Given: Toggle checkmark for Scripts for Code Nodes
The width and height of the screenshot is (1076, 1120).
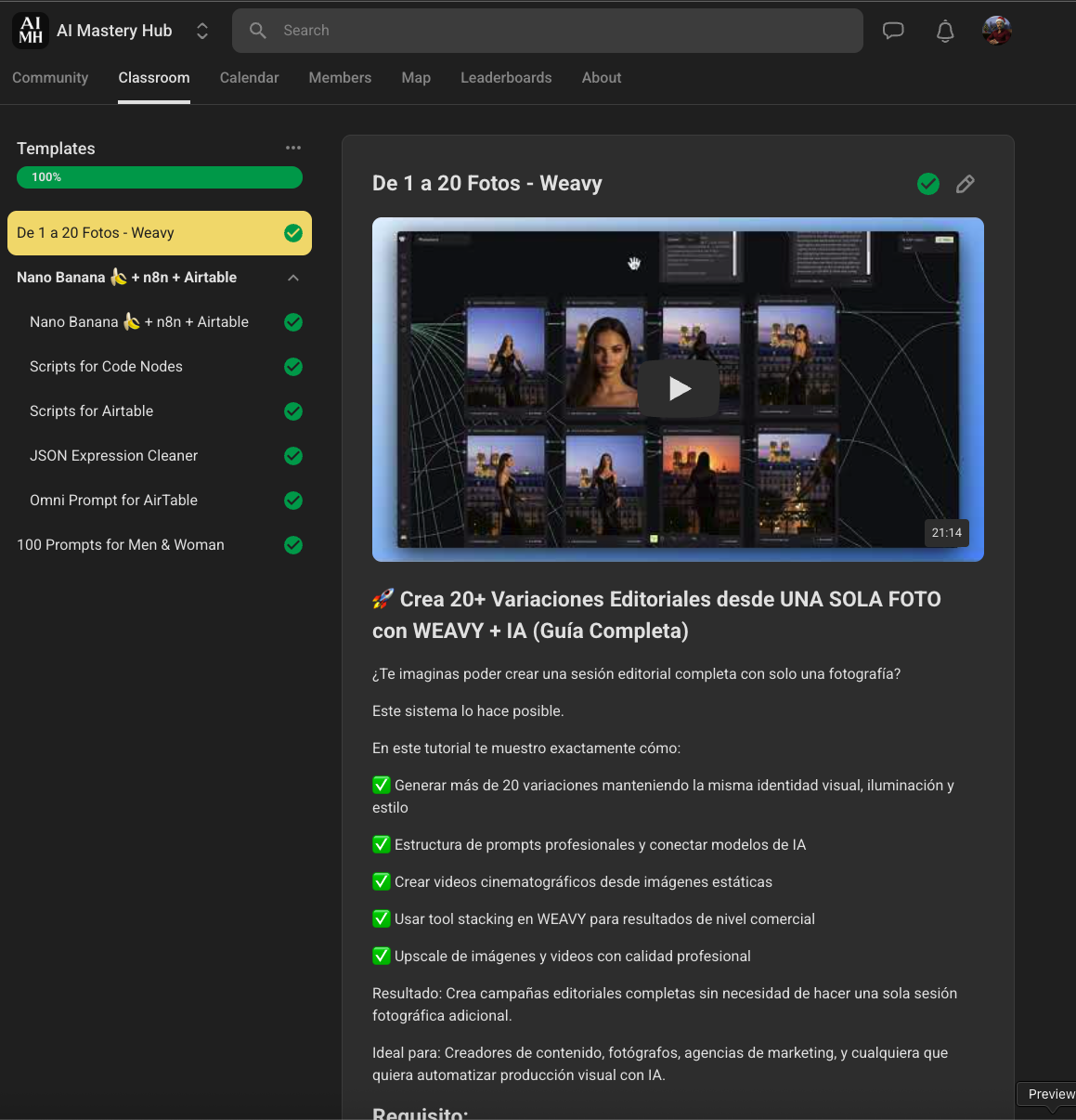Looking at the screenshot, I should pyautogui.click(x=293, y=367).
